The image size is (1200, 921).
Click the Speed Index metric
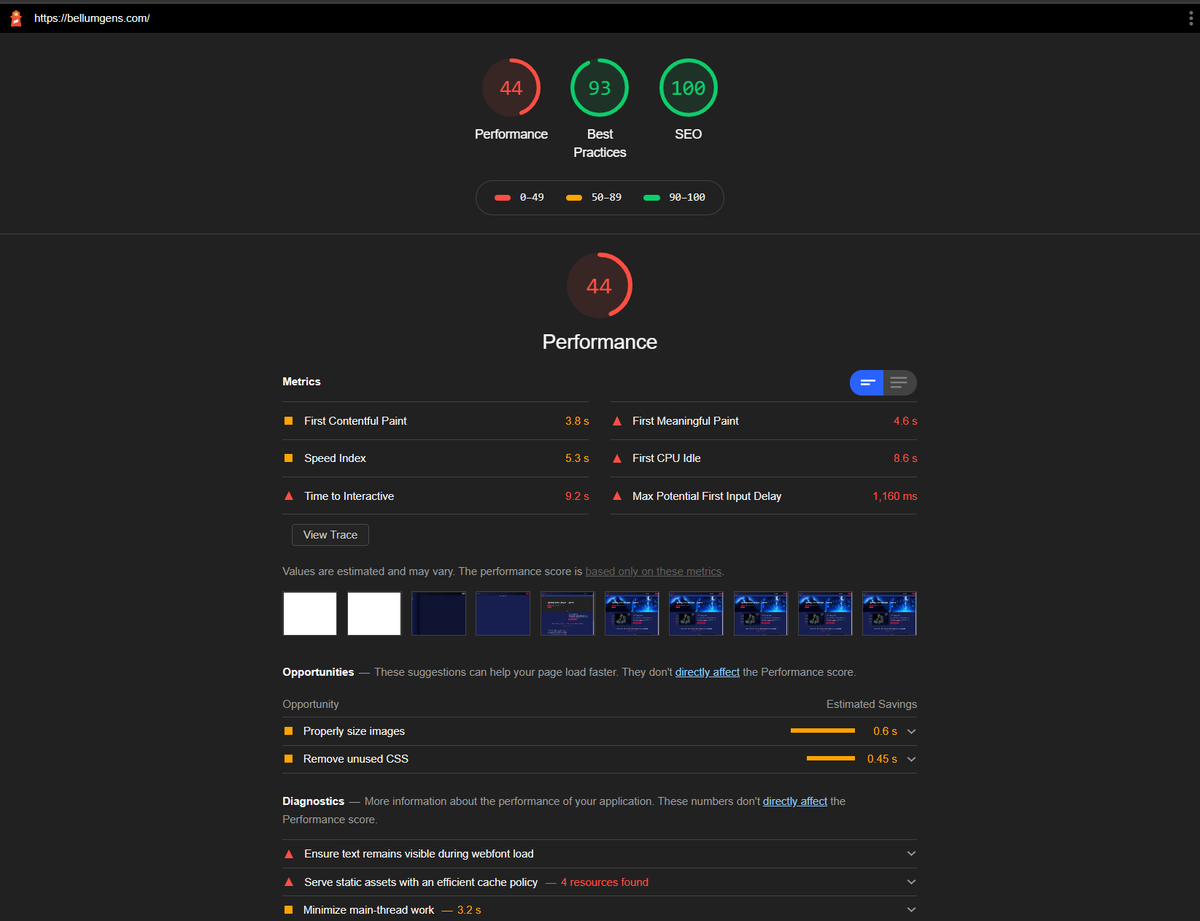tap(436, 458)
